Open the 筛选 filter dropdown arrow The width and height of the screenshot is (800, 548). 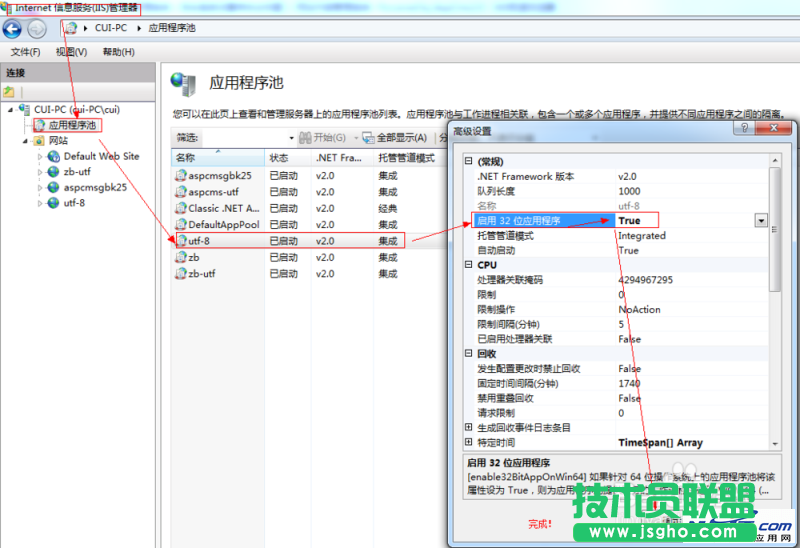pyautogui.click(x=291, y=138)
